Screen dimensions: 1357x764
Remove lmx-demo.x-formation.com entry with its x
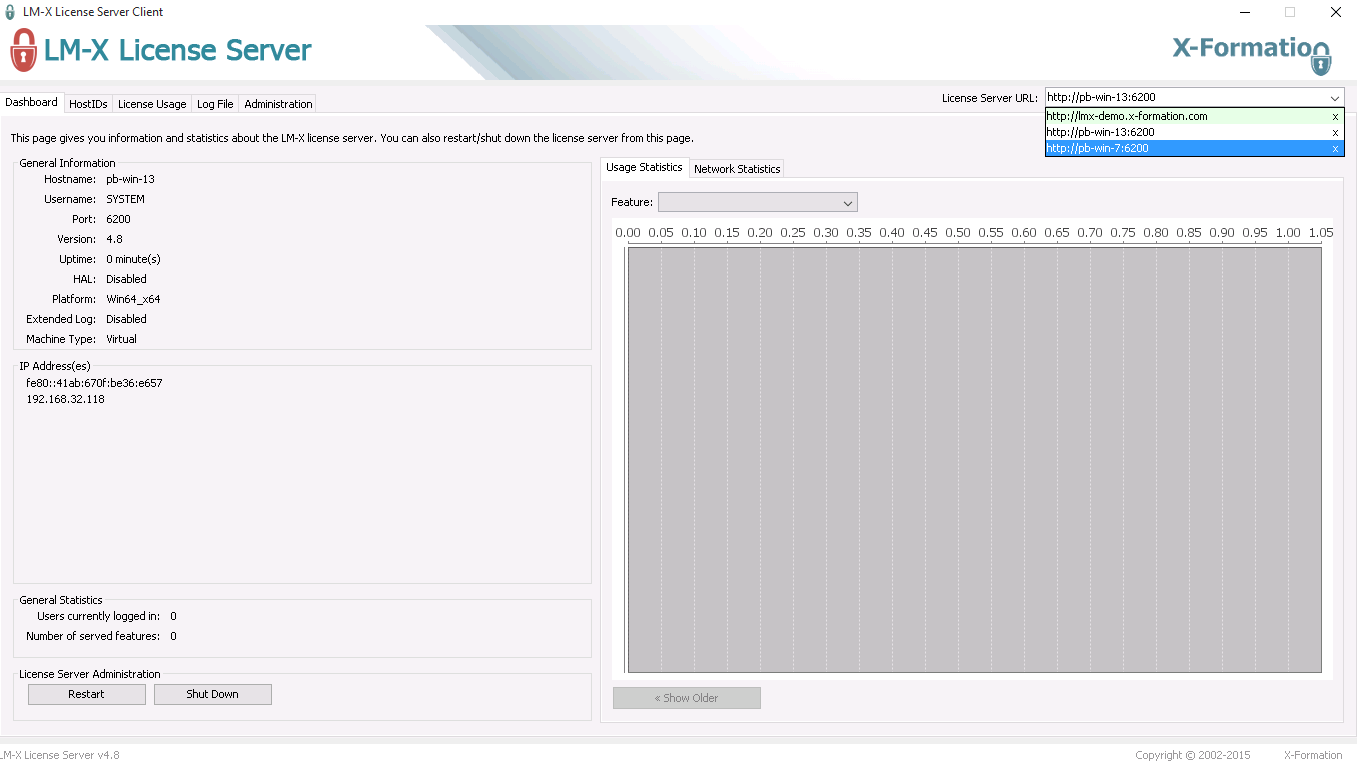[1335, 117]
